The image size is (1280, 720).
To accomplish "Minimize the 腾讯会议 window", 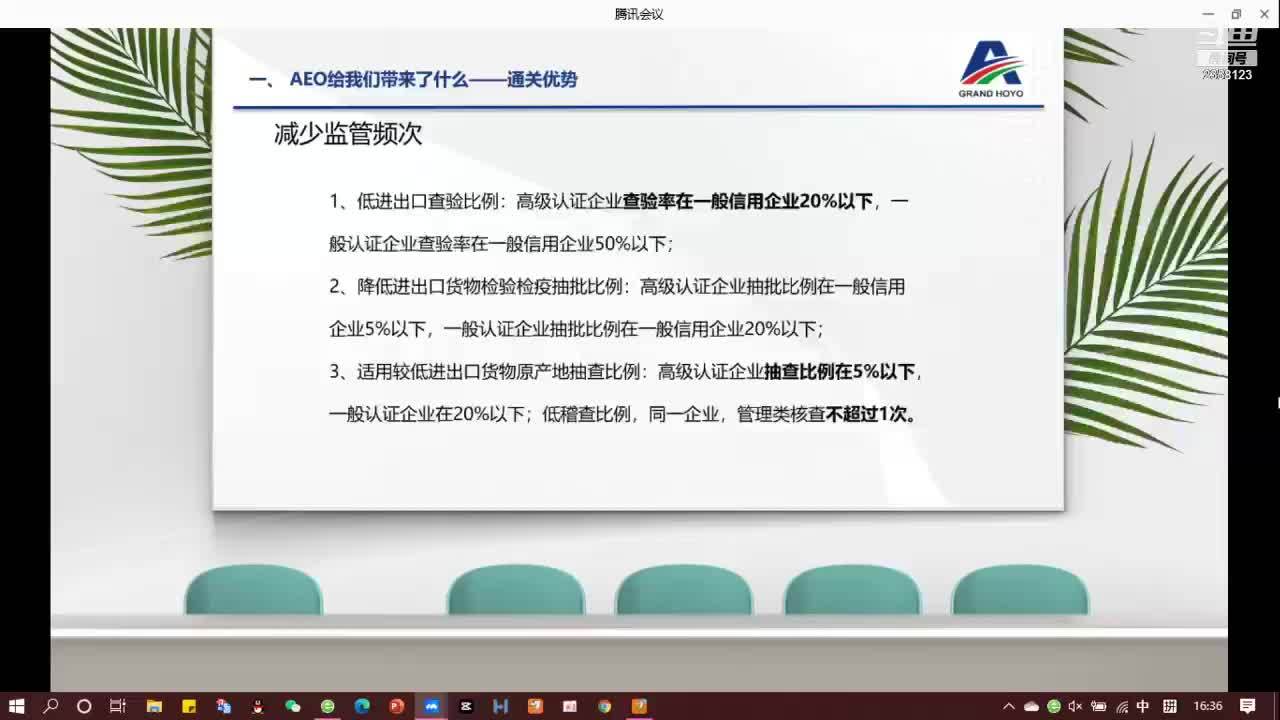I will pyautogui.click(x=1209, y=14).
